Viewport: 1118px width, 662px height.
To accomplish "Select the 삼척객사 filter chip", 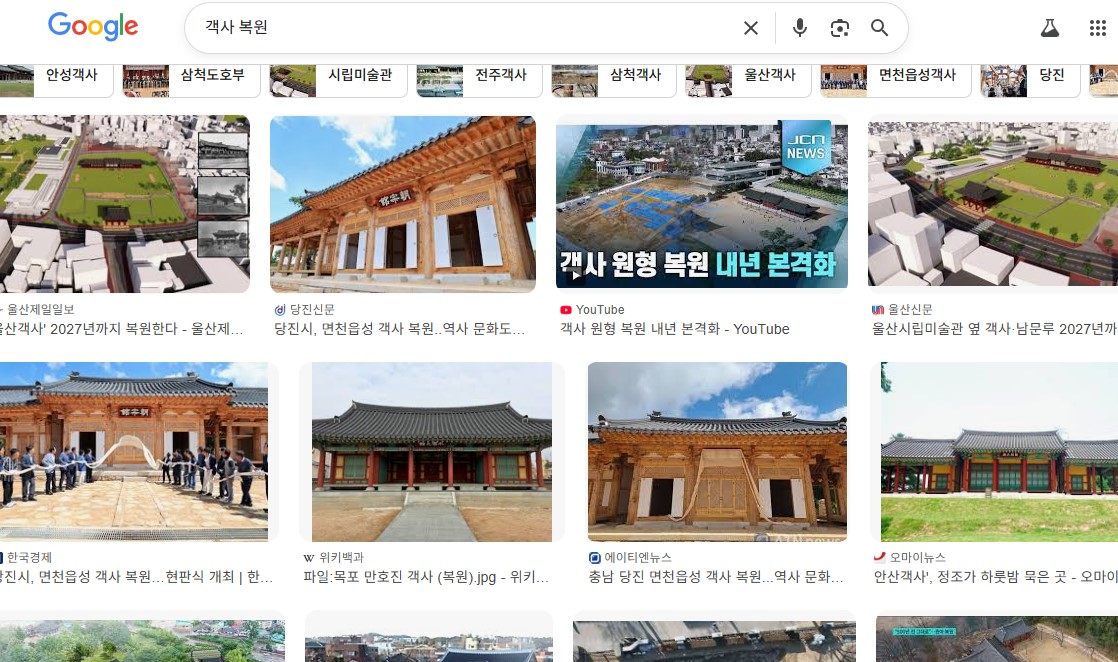I will tap(614, 80).
